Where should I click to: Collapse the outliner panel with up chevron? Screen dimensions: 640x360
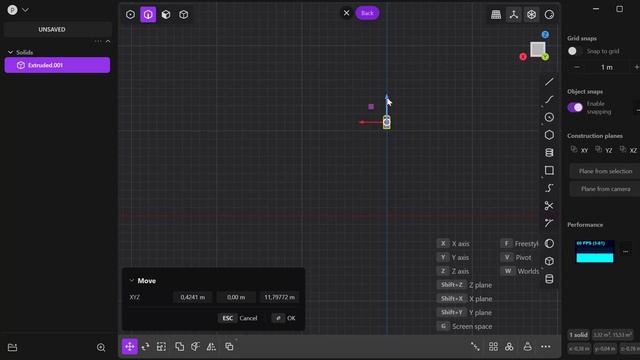pos(108,41)
